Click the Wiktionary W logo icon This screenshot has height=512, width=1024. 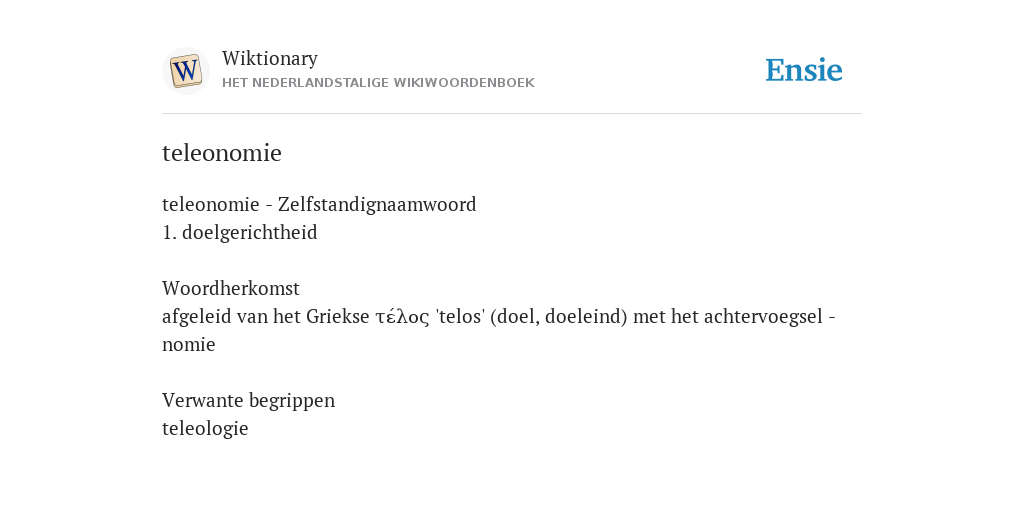click(x=185, y=71)
